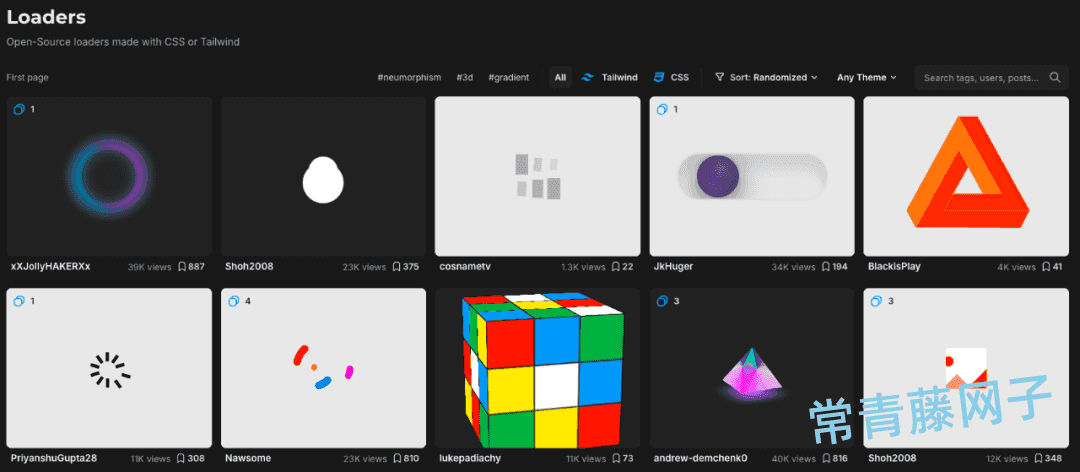This screenshot has width=1080, height=472.
Task: Click the CSS logo icon
Action: pyautogui.click(x=659, y=77)
